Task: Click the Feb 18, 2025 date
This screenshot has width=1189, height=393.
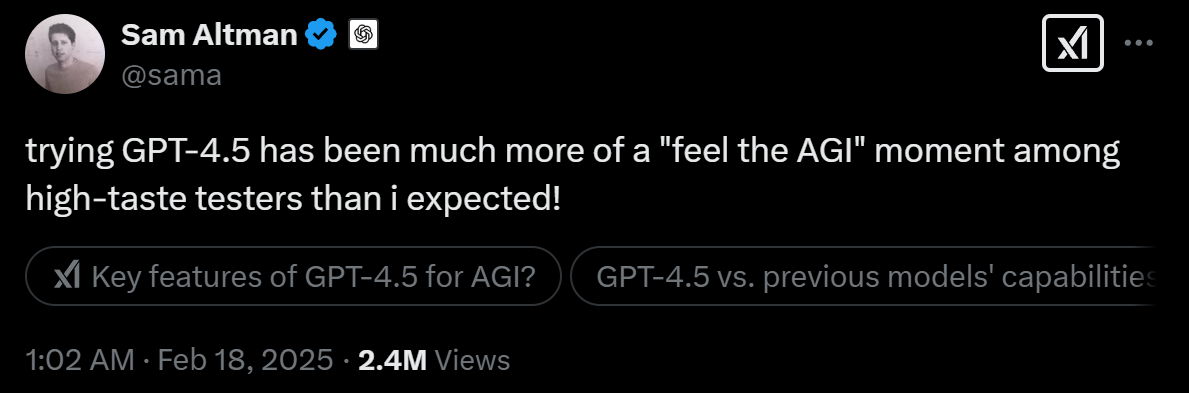Action: click(x=245, y=360)
